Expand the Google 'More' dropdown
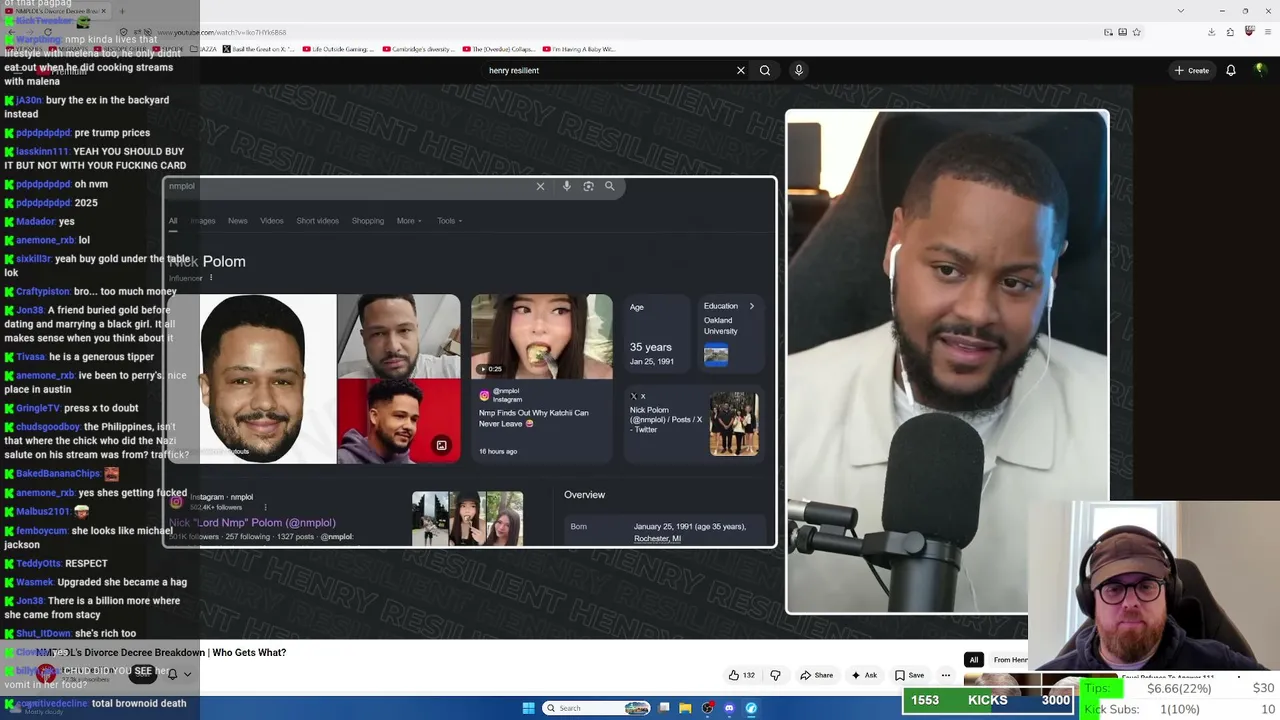This screenshot has height=720, width=1280. tap(409, 221)
